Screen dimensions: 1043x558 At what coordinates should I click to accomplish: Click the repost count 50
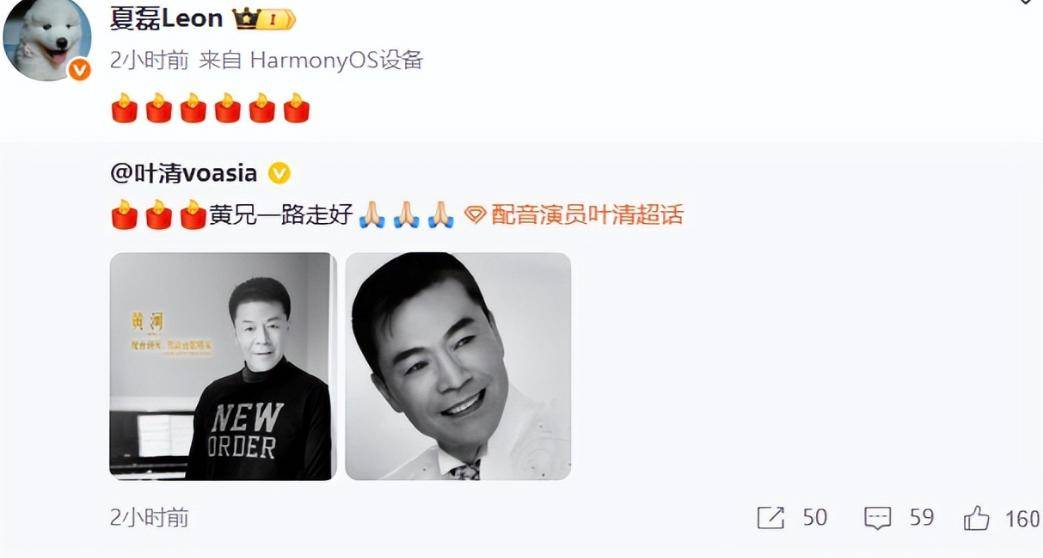tap(815, 518)
